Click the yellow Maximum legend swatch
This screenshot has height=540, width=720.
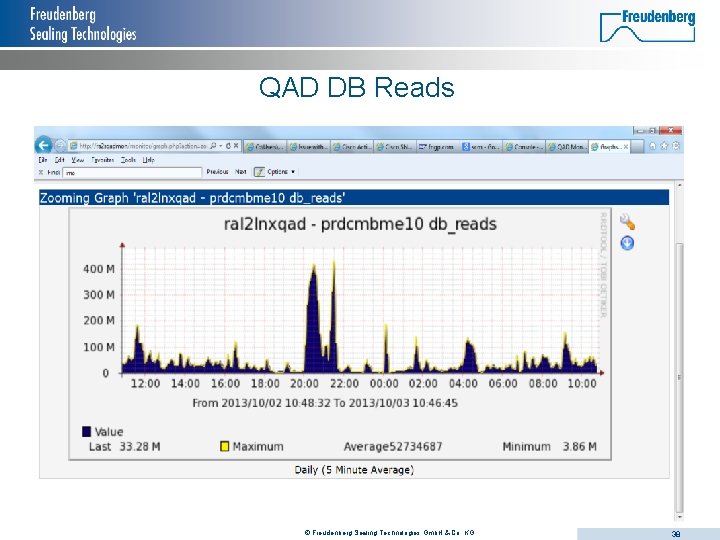(x=225, y=446)
